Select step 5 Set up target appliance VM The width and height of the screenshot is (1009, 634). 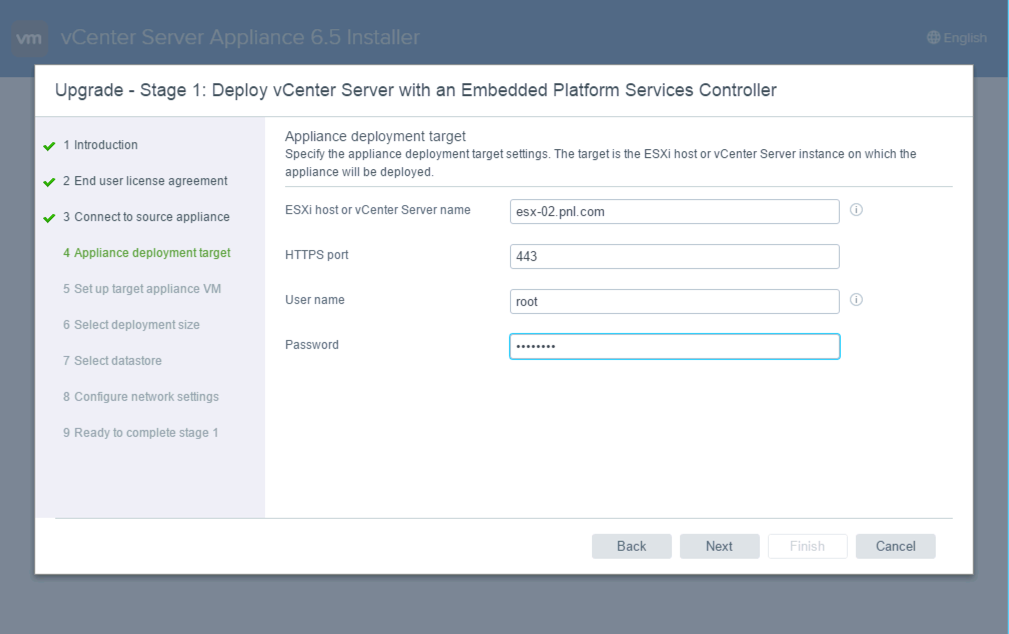point(142,289)
